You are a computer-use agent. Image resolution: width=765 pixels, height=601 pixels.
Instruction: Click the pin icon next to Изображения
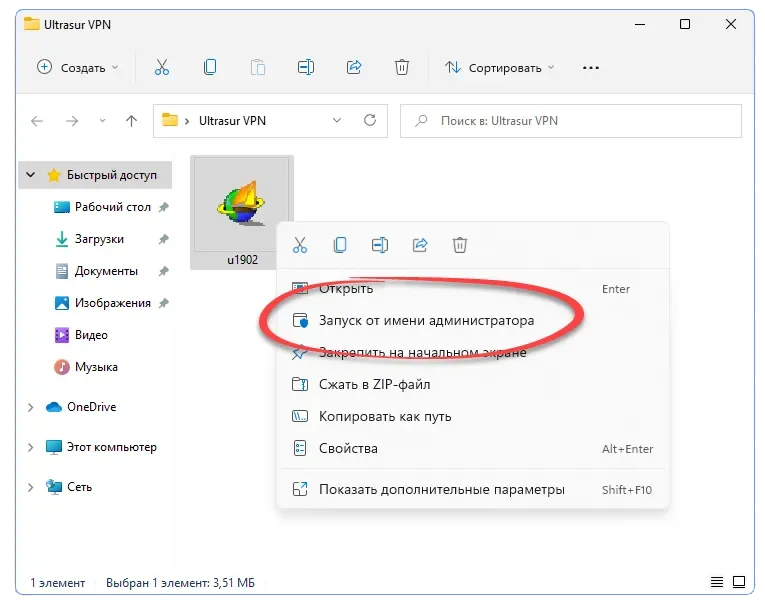(x=164, y=303)
